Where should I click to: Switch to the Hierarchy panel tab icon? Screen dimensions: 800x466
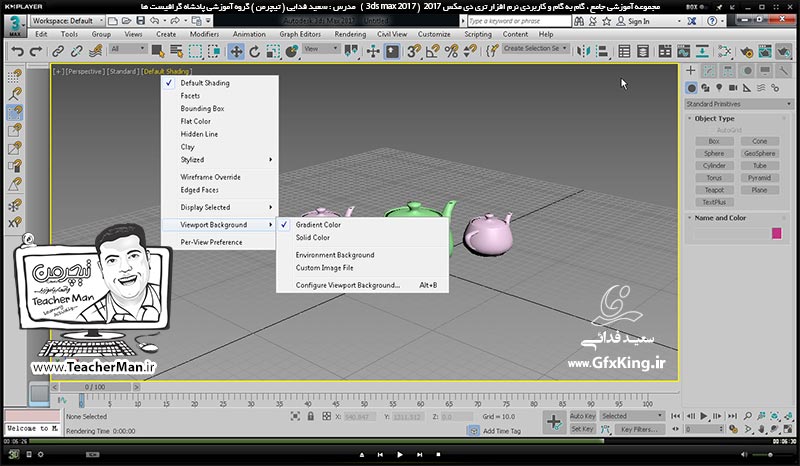click(728, 71)
